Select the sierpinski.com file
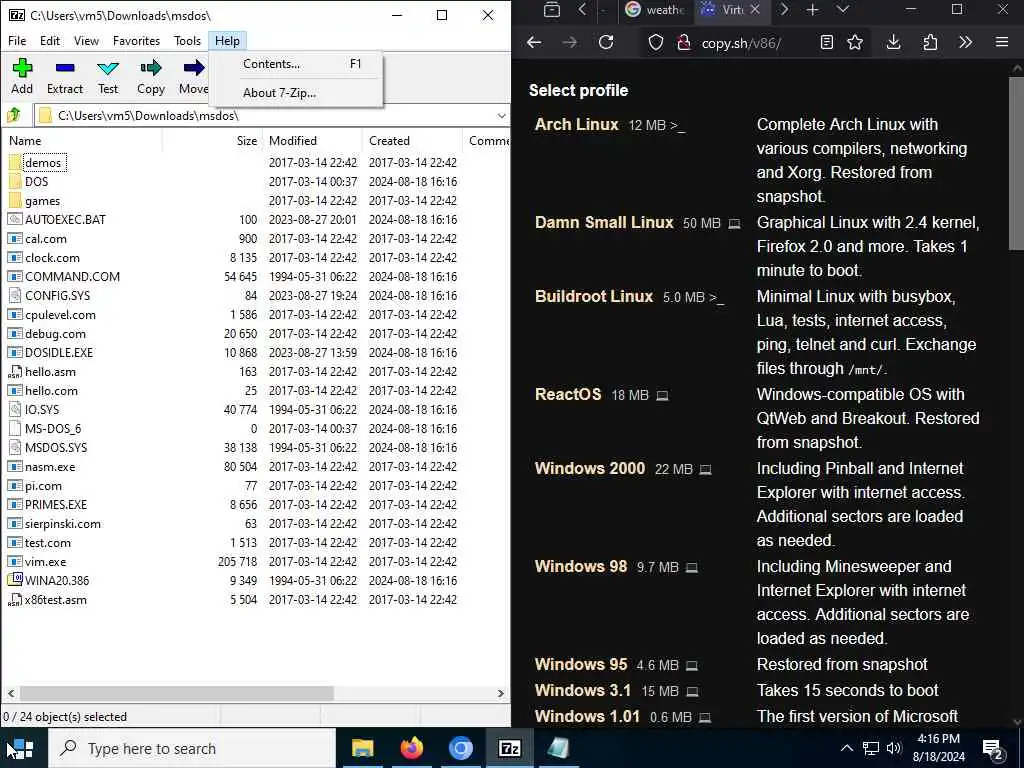The image size is (1024, 768). click(63, 524)
